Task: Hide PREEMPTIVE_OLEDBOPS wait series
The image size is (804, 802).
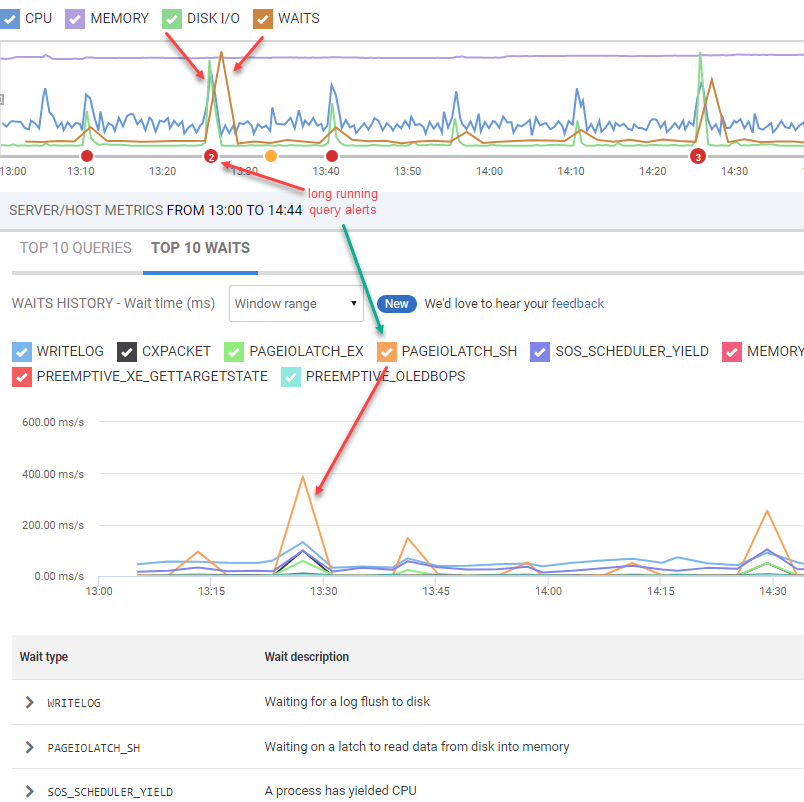Action: (291, 377)
